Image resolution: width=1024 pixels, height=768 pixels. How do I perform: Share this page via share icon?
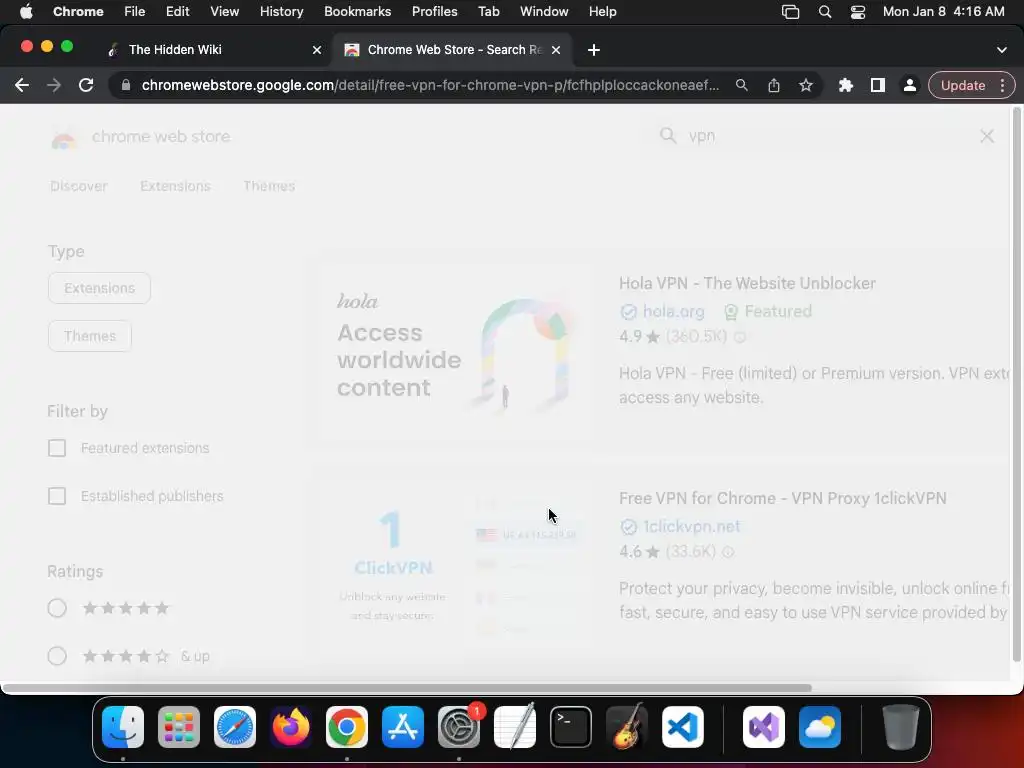[774, 86]
